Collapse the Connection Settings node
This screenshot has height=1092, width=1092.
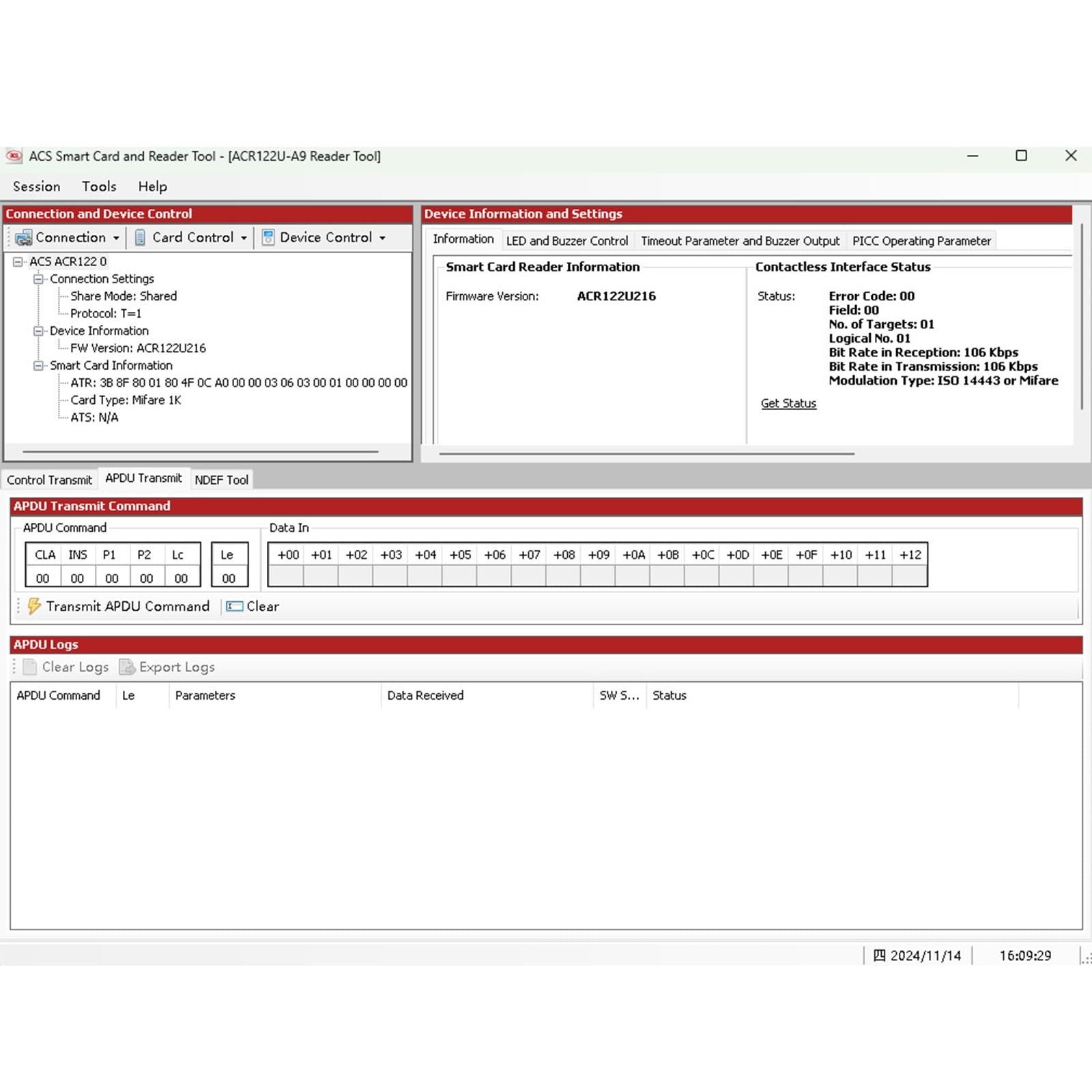tap(38, 279)
